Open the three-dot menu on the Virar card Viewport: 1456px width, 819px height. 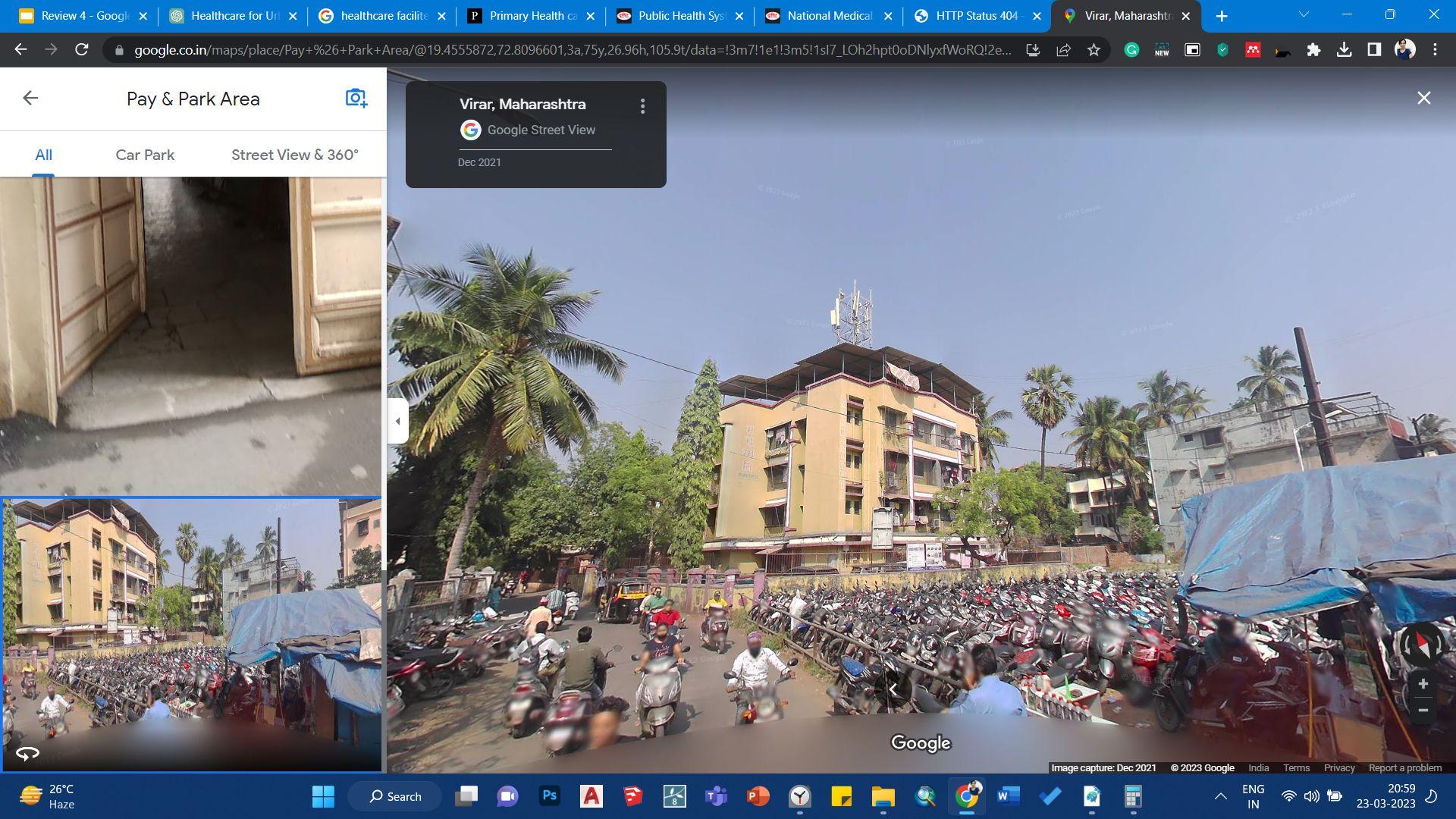tap(642, 106)
